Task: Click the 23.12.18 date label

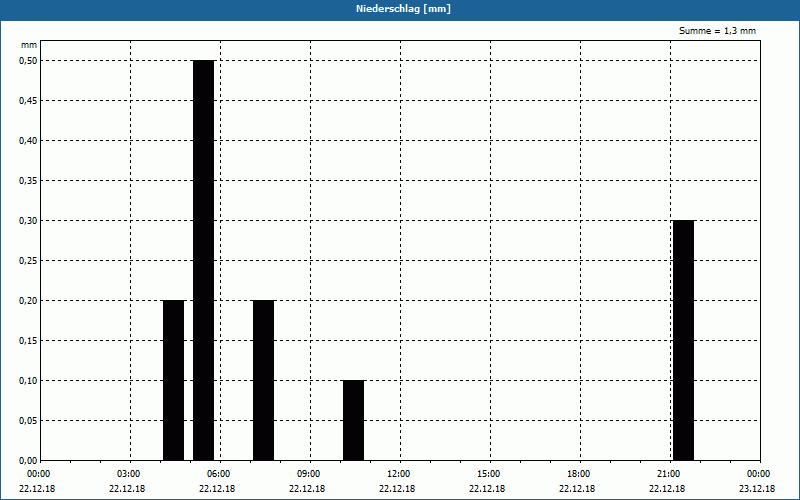Action: 757,488
